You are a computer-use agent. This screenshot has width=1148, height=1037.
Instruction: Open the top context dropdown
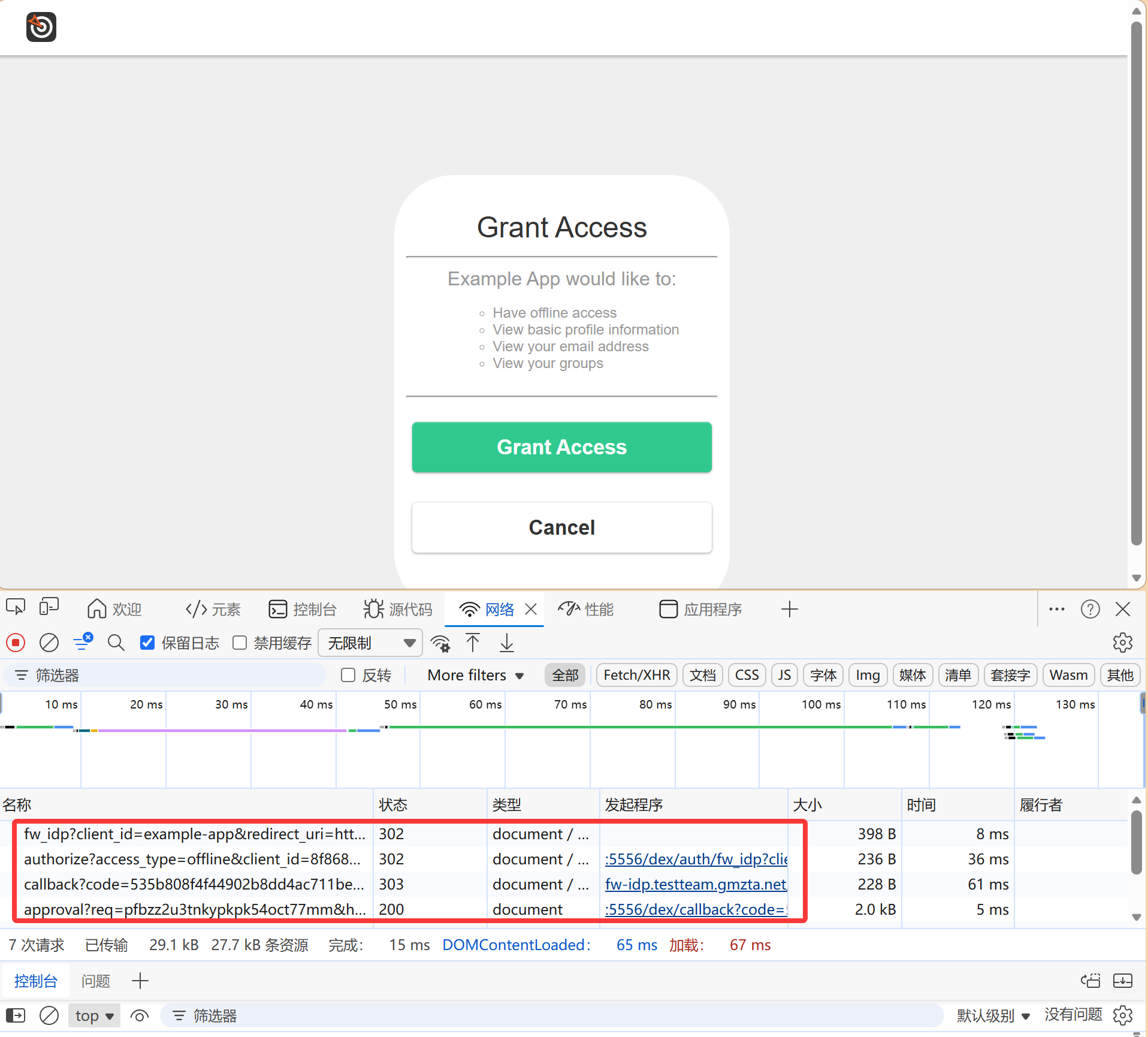(94, 1016)
